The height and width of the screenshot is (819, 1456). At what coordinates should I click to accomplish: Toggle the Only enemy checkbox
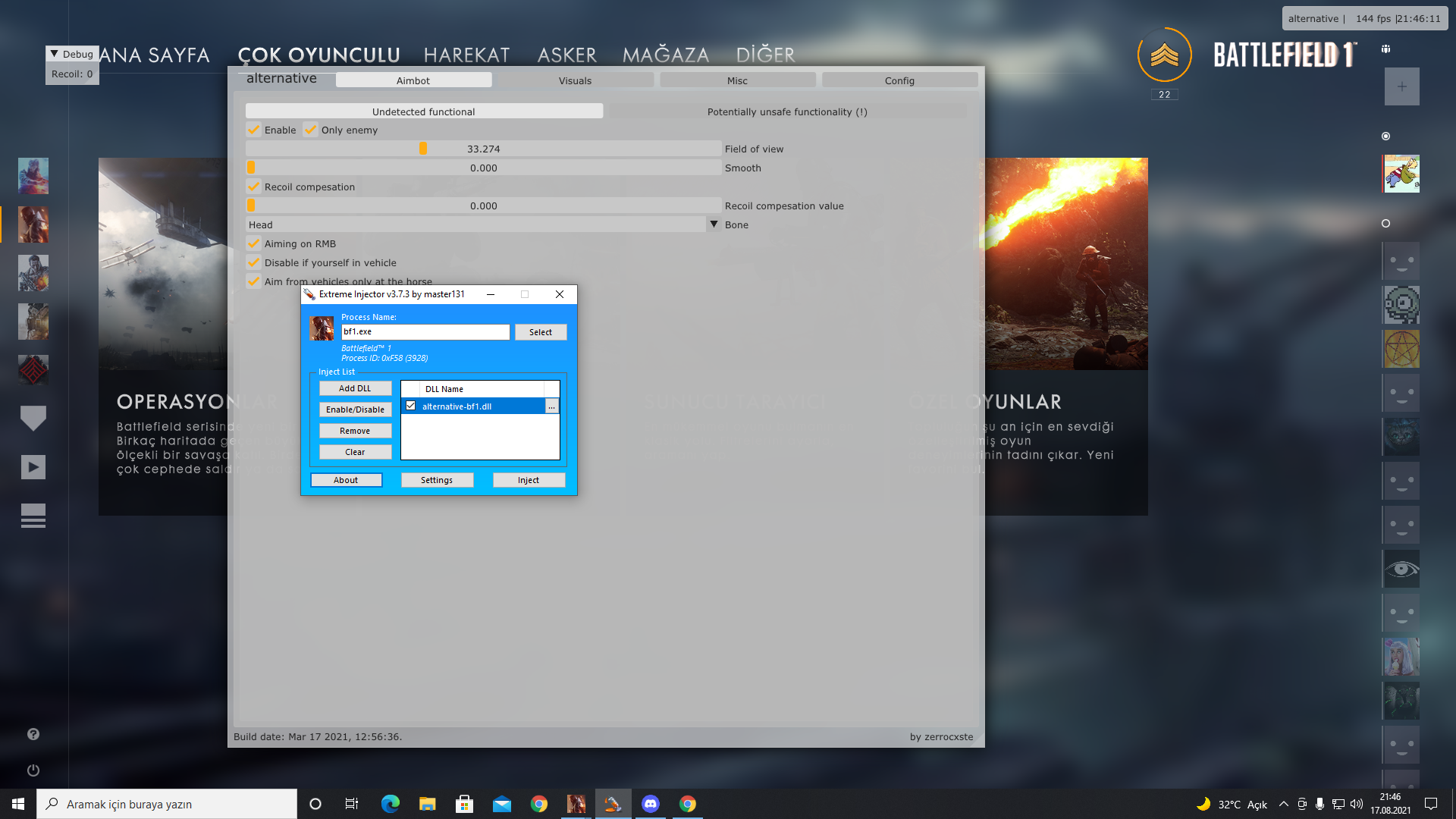pos(310,130)
